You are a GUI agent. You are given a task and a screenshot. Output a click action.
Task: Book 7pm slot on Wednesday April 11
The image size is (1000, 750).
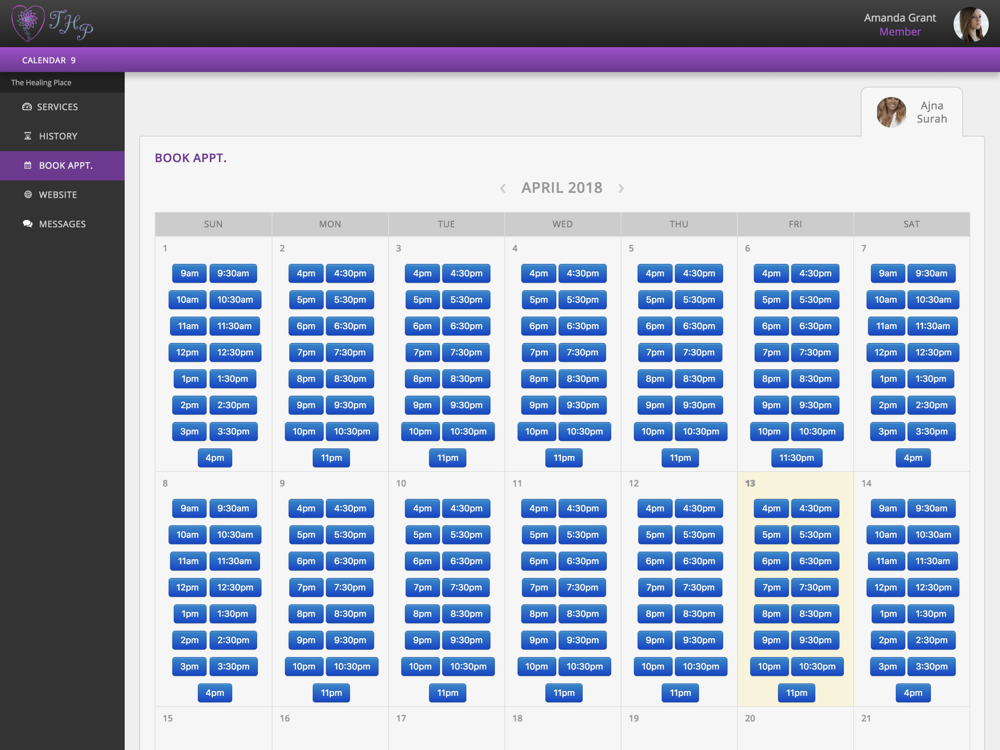pos(539,587)
